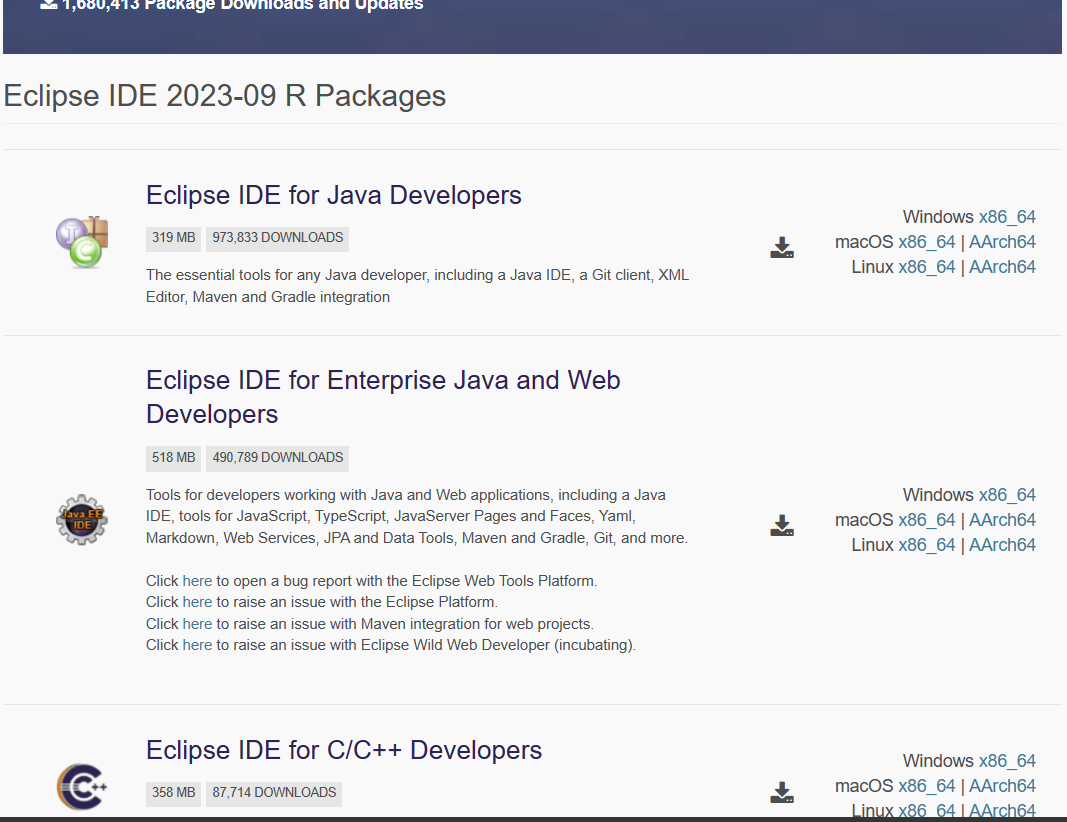Open Eclipse IDE for C/C++ Developers title
The height and width of the screenshot is (822, 1067).
pos(344,750)
